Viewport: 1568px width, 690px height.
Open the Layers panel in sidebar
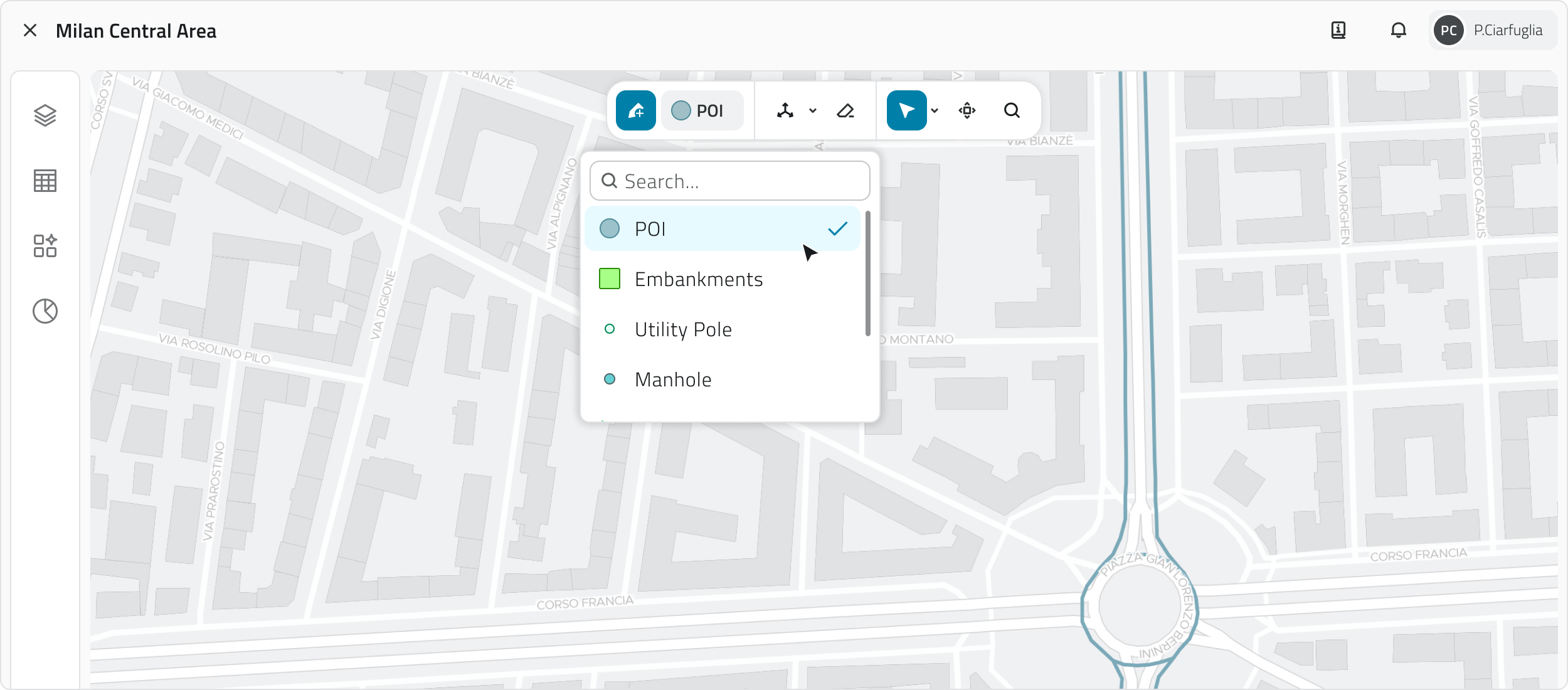point(45,115)
